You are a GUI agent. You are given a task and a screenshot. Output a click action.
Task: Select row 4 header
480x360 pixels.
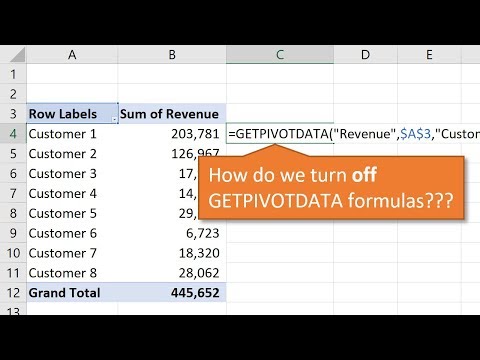[13, 134]
